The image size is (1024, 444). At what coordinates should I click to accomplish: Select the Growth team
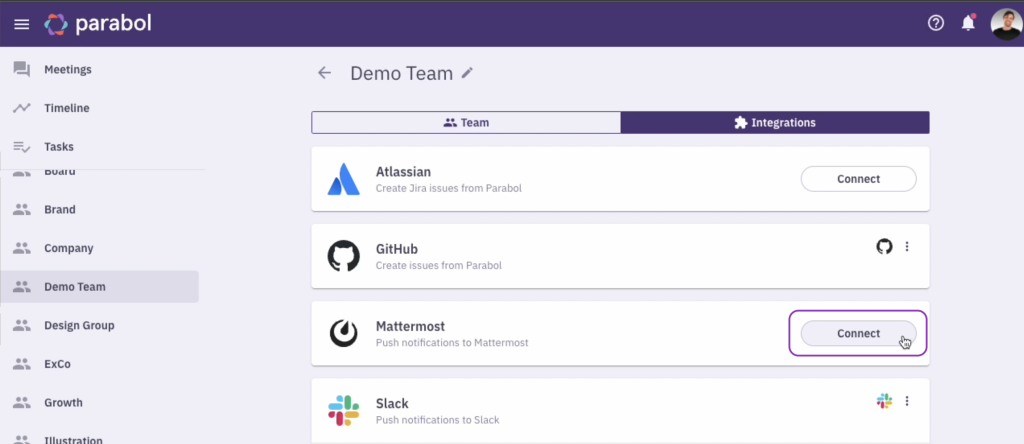click(x=99, y=402)
